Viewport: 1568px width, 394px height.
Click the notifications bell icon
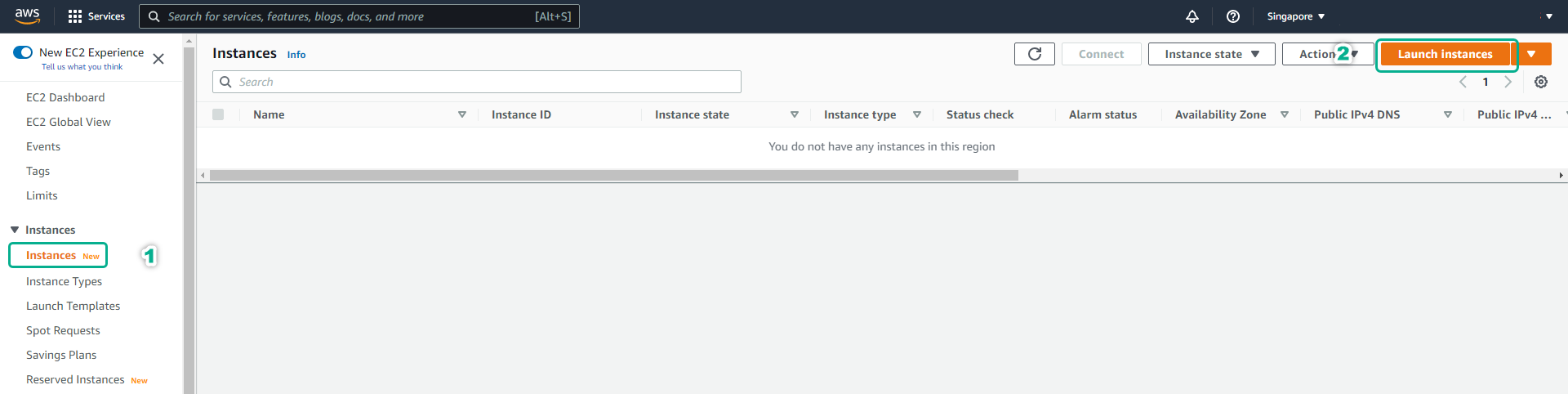1192,16
